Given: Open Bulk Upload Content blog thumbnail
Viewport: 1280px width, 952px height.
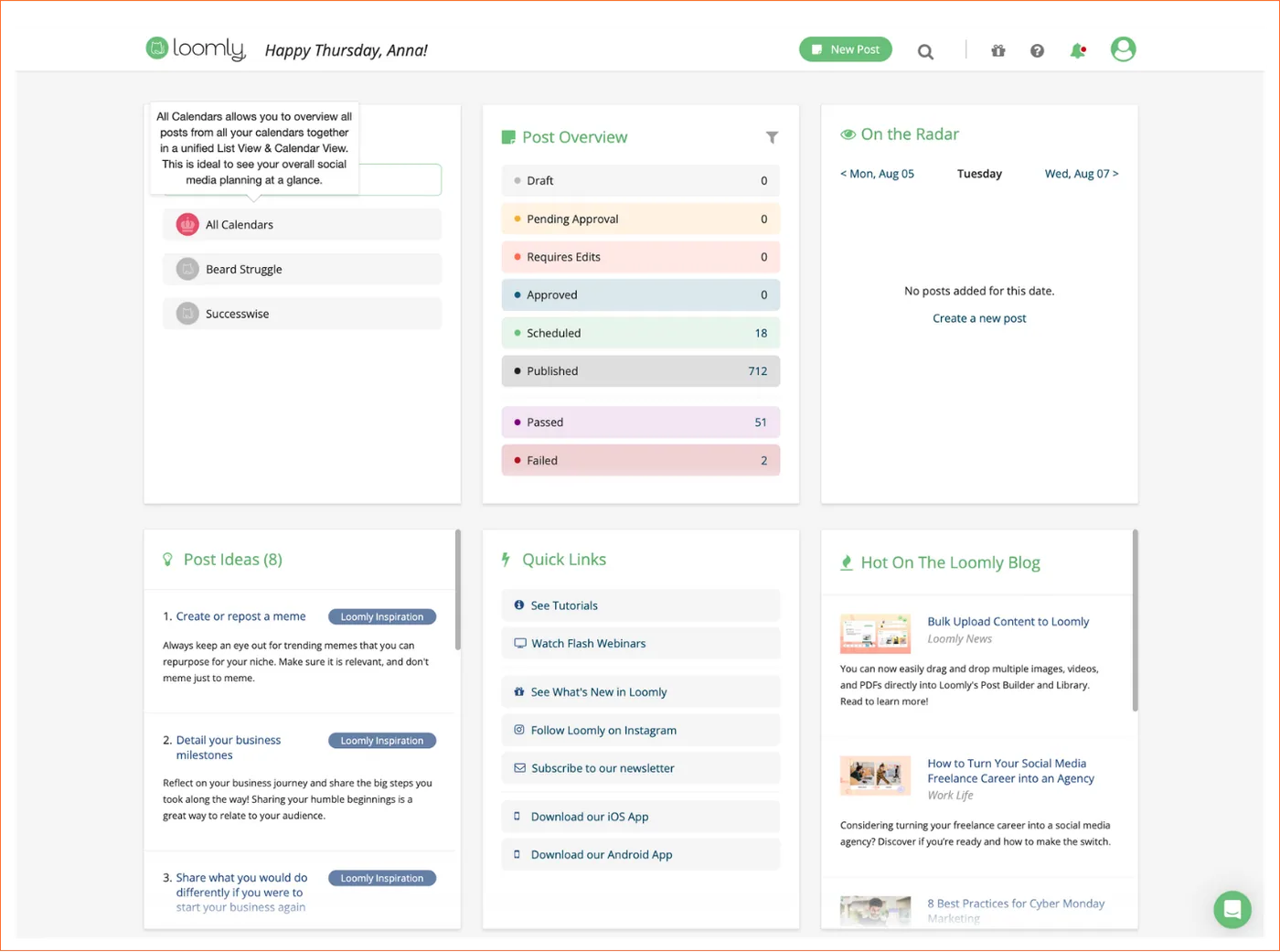Looking at the screenshot, I should click(875, 633).
